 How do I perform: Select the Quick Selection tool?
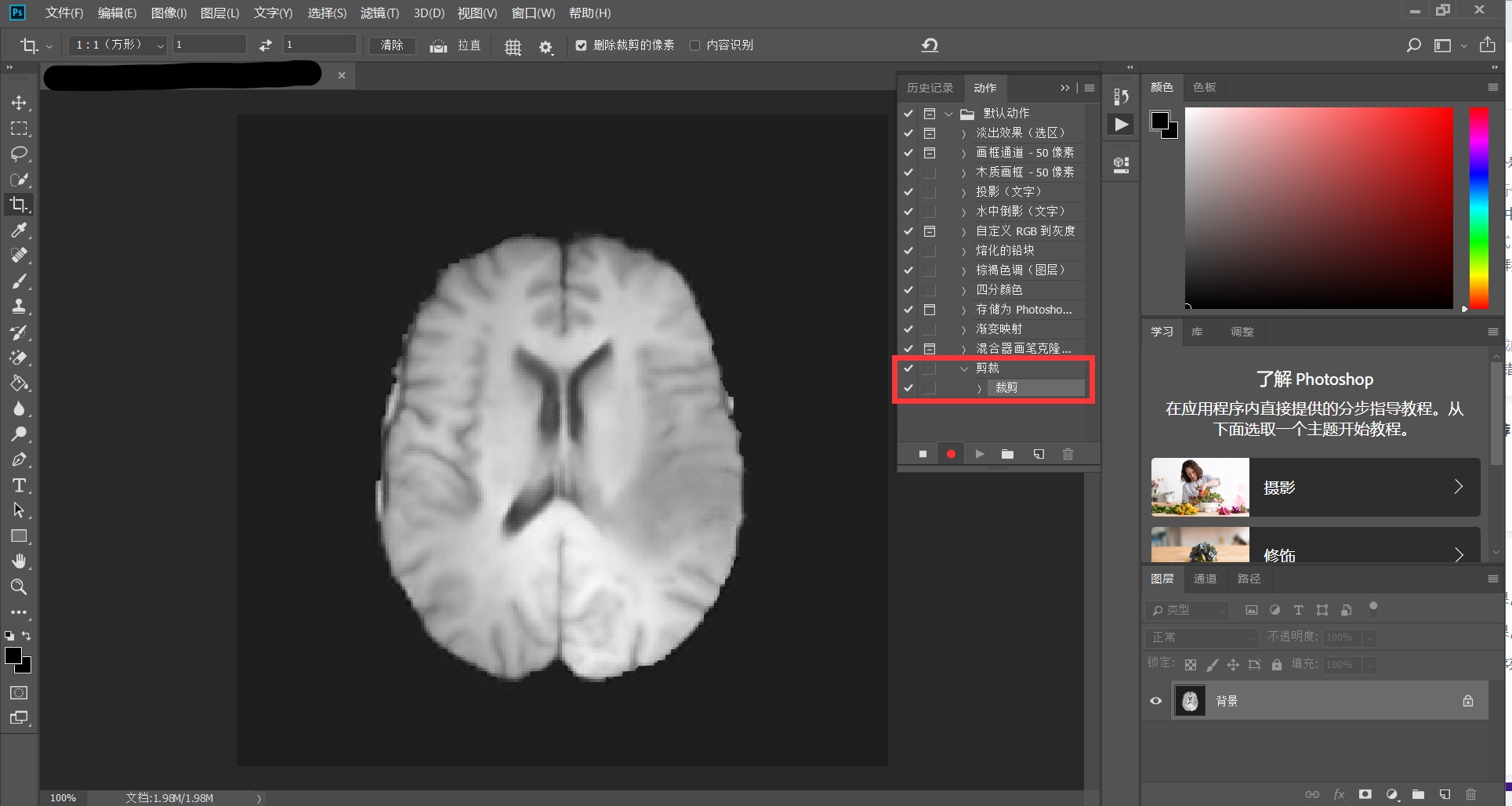19,180
